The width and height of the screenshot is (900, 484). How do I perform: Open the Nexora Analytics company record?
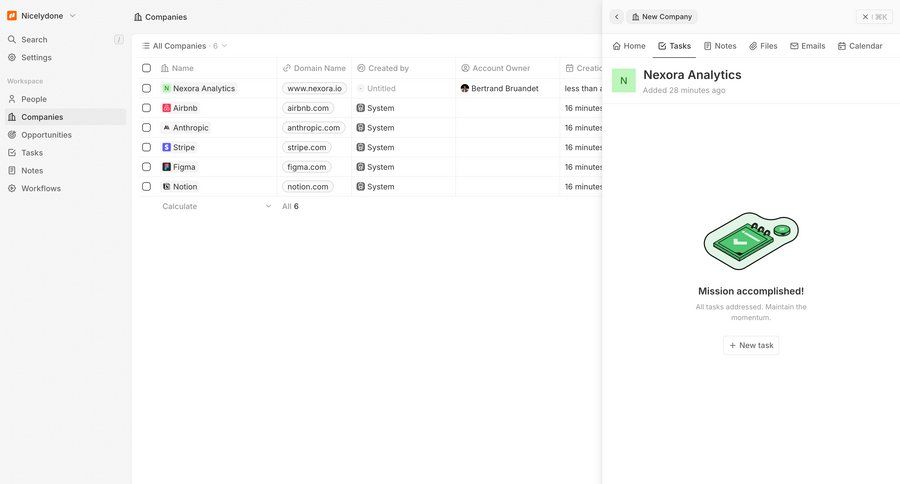(199, 88)
